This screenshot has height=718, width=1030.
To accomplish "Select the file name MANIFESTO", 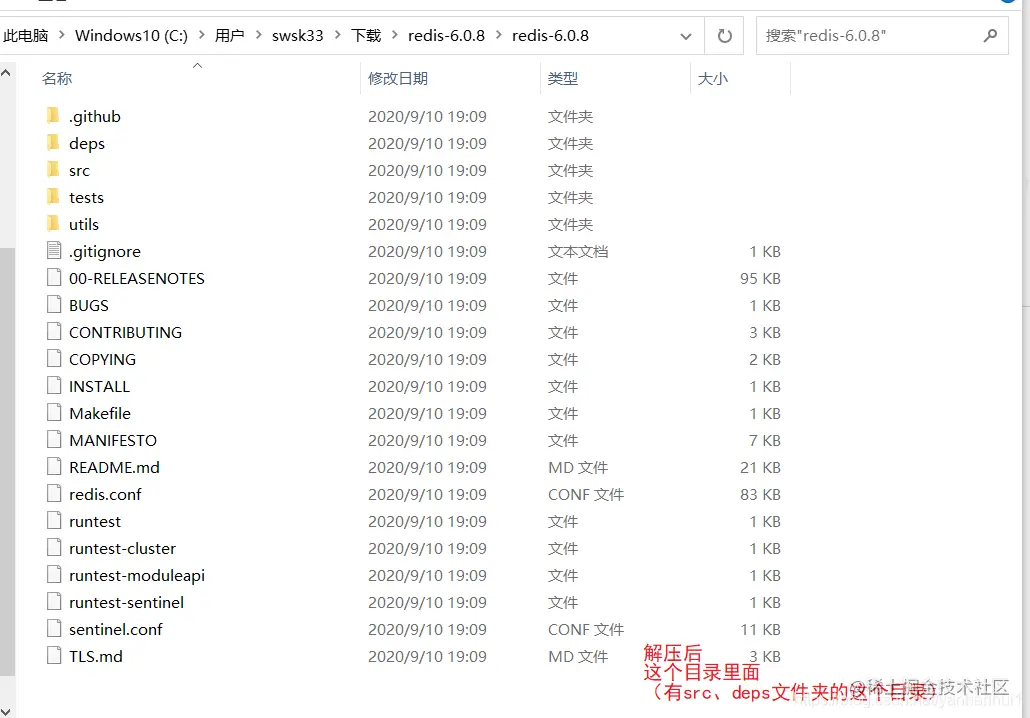I will (113, 440).
